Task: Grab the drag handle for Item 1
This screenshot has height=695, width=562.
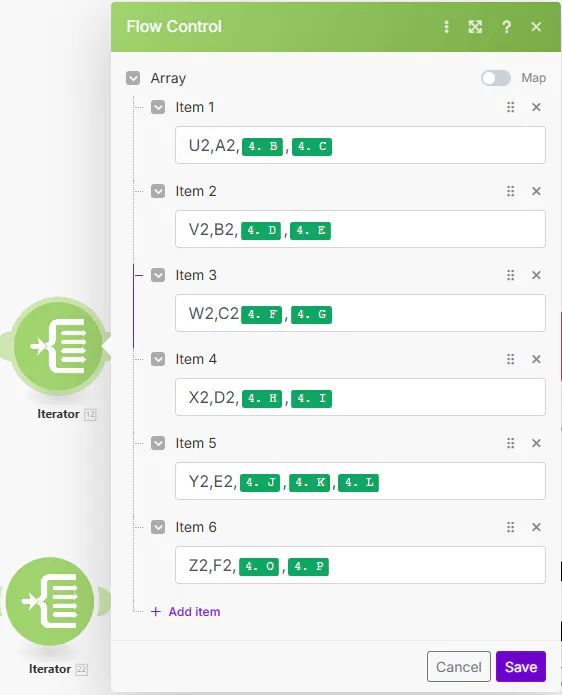Action: coord(511,107)
